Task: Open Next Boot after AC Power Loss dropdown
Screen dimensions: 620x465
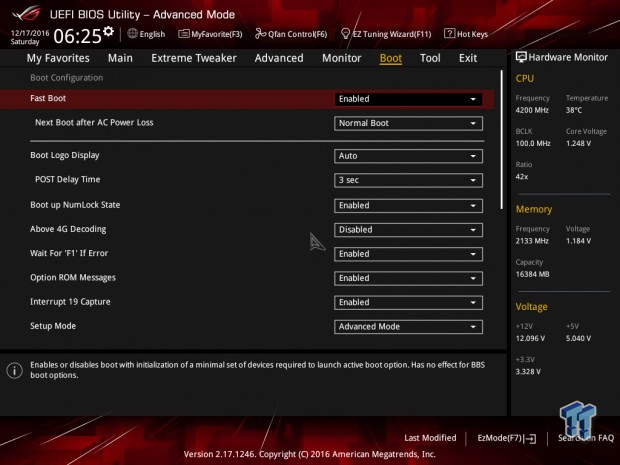Action: [408, 123]
